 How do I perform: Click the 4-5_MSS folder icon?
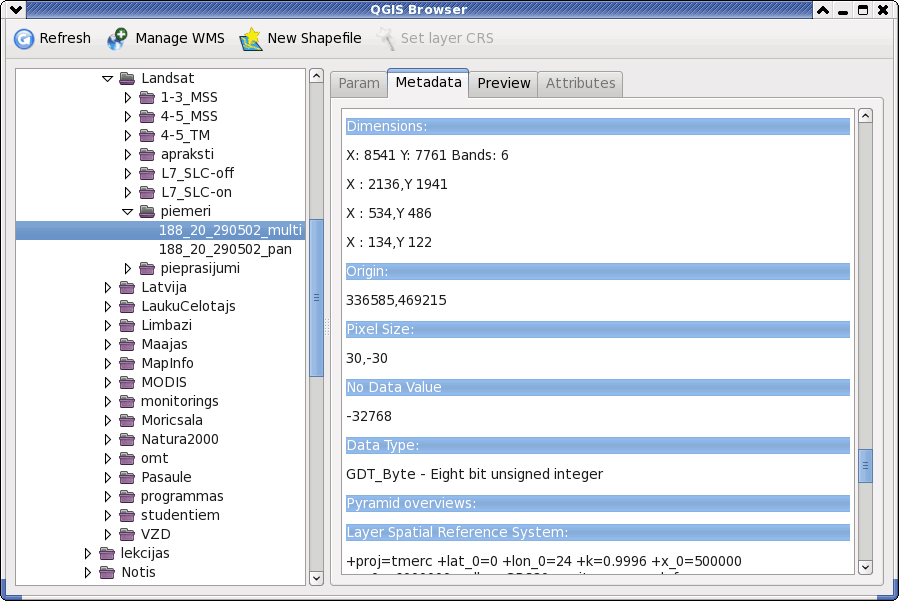coord(147,116)
